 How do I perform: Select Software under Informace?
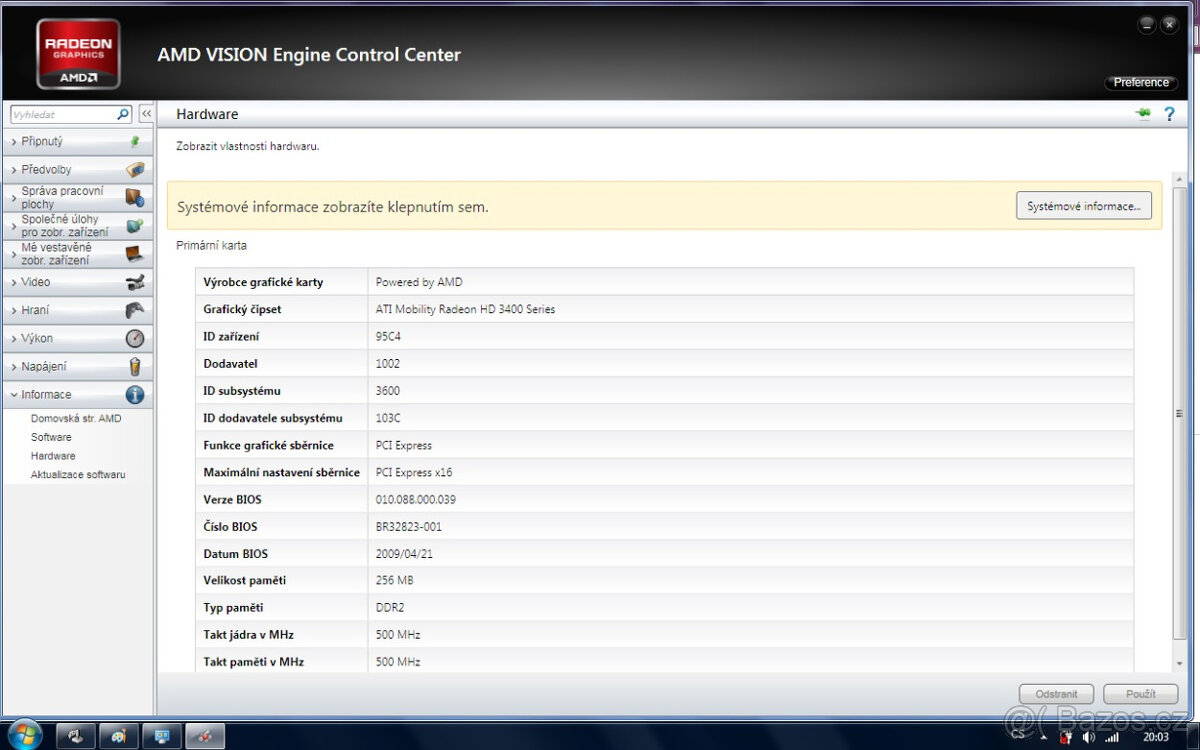51,437
